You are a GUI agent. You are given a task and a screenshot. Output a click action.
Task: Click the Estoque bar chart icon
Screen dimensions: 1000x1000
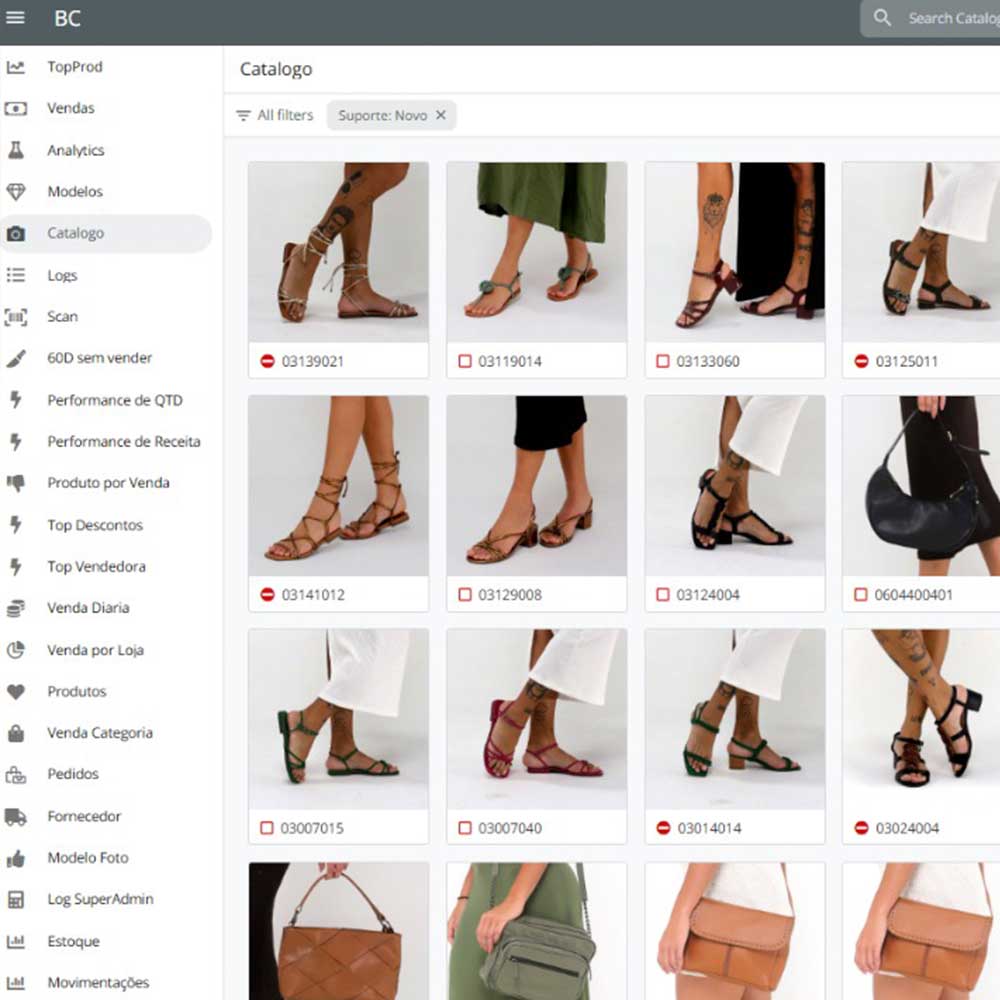point(16,941)
